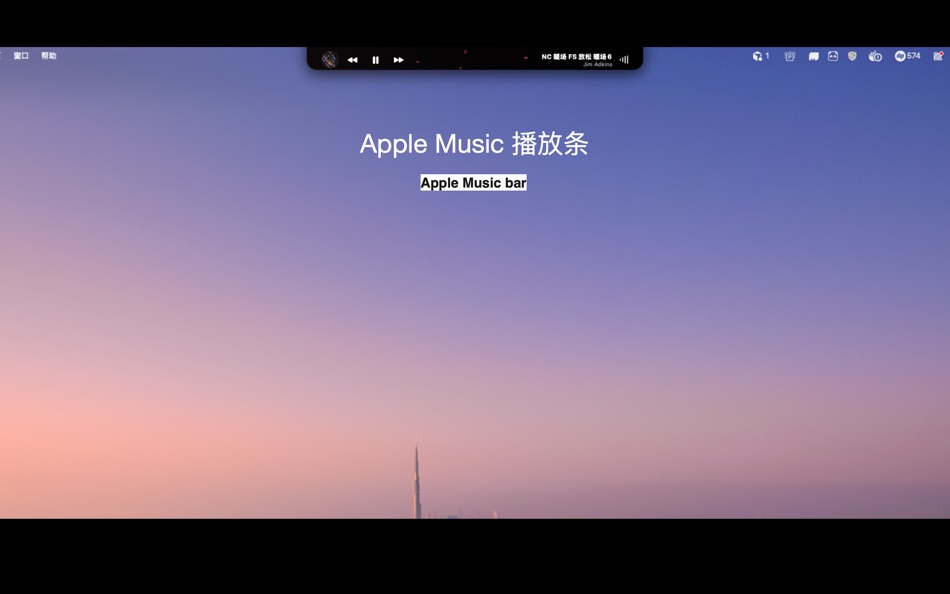
Task: Open the headphones status icon in menu bar
Action: 757,56
